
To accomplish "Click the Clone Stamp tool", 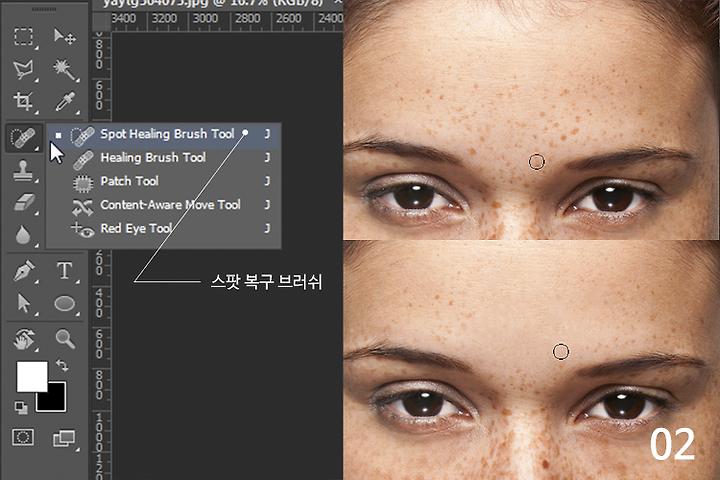I will [x=23, y=171].
